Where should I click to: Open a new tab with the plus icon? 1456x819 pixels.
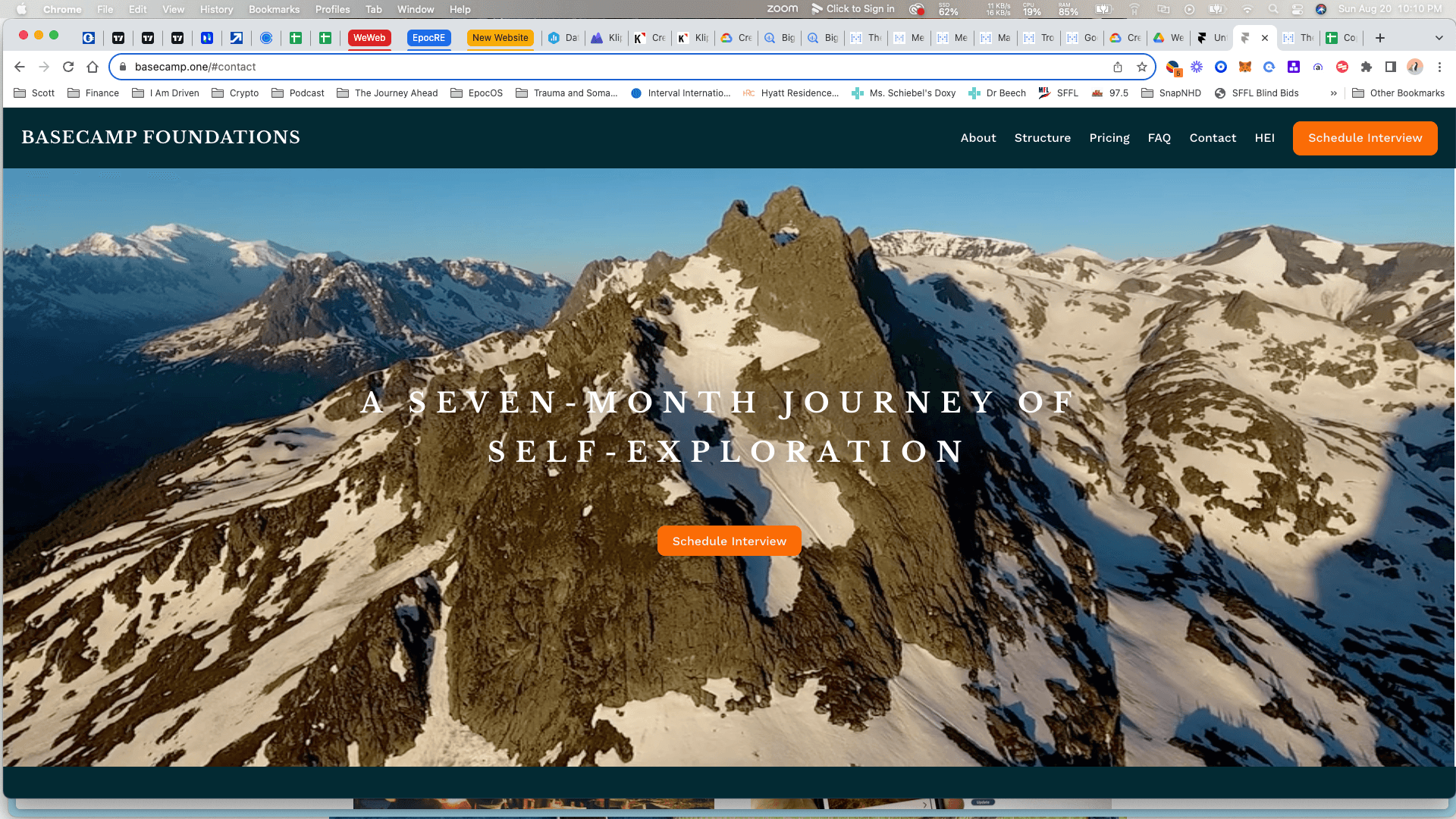1380,38
